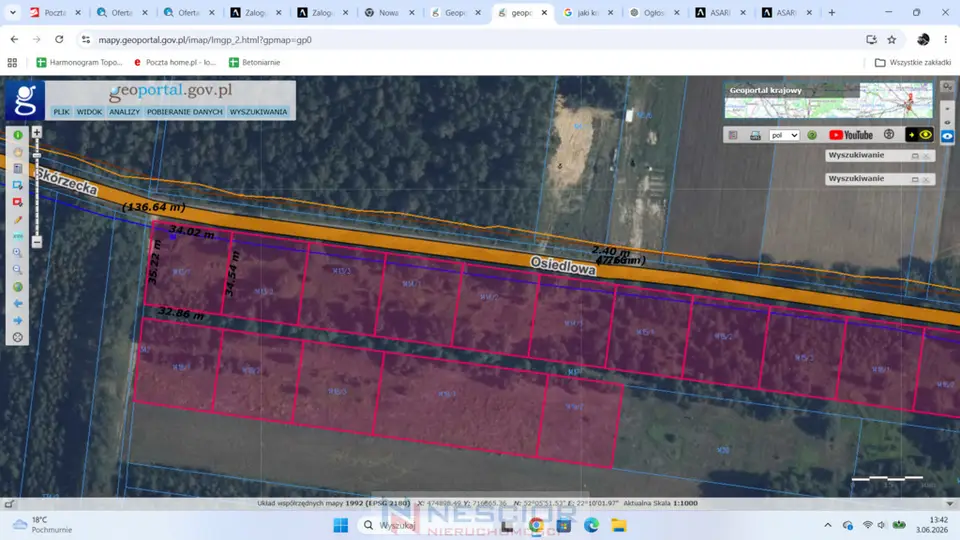
Task: Activate the zoom-in magnifier tool
Action: (x=18, y=253)
